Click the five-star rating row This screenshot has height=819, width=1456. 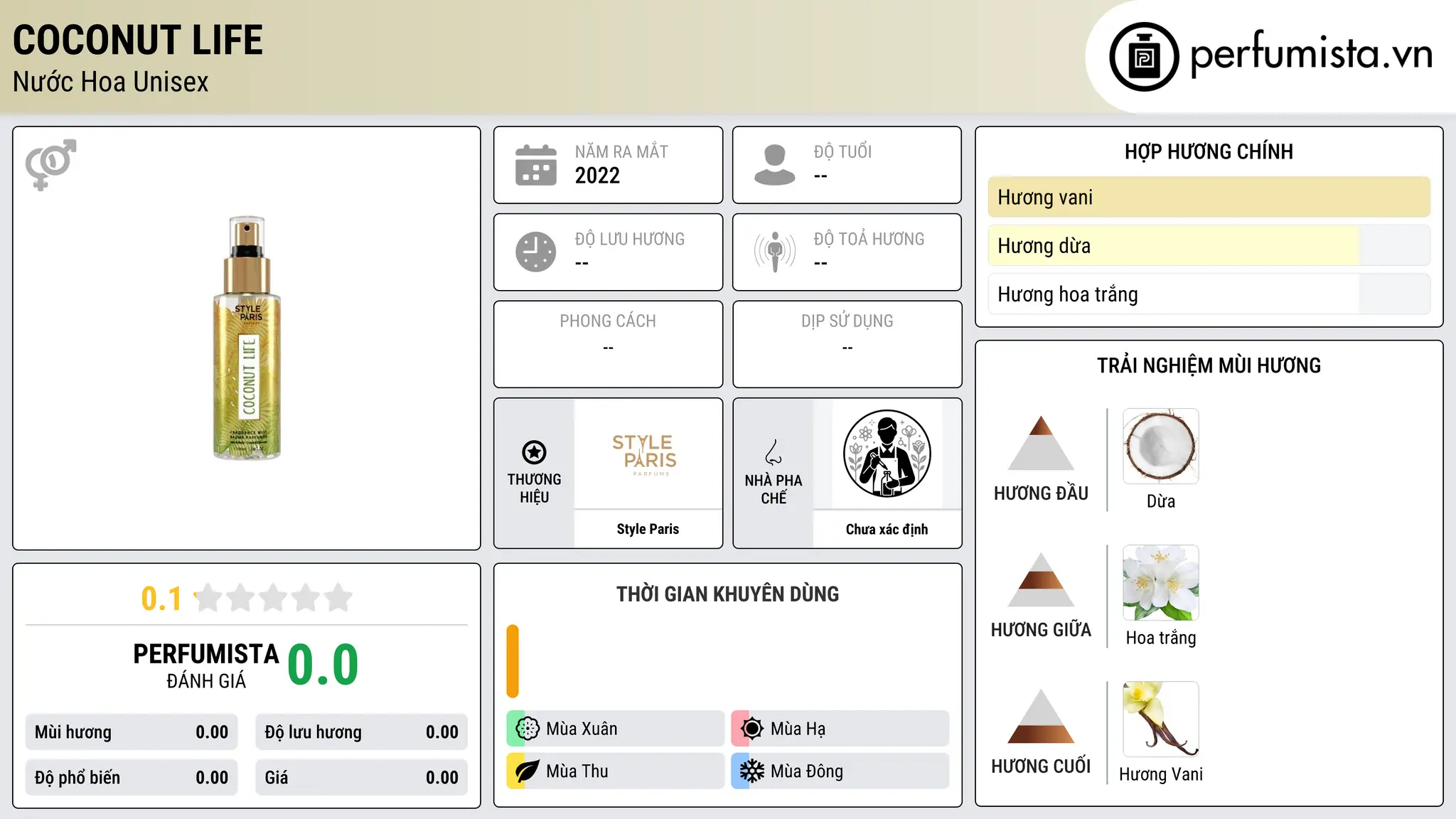274,598
